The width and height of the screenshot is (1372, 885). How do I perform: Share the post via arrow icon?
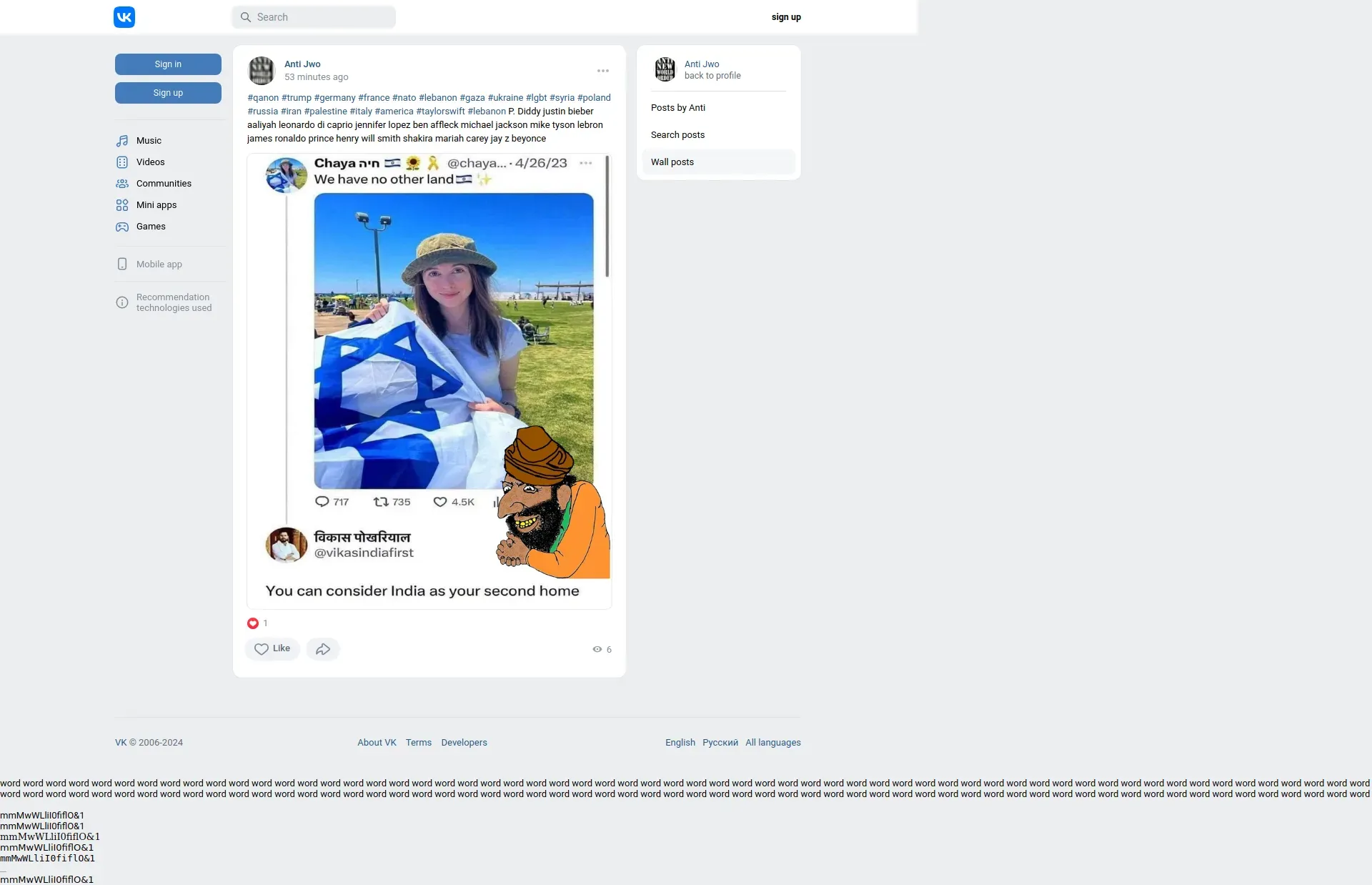click(323, 649)
